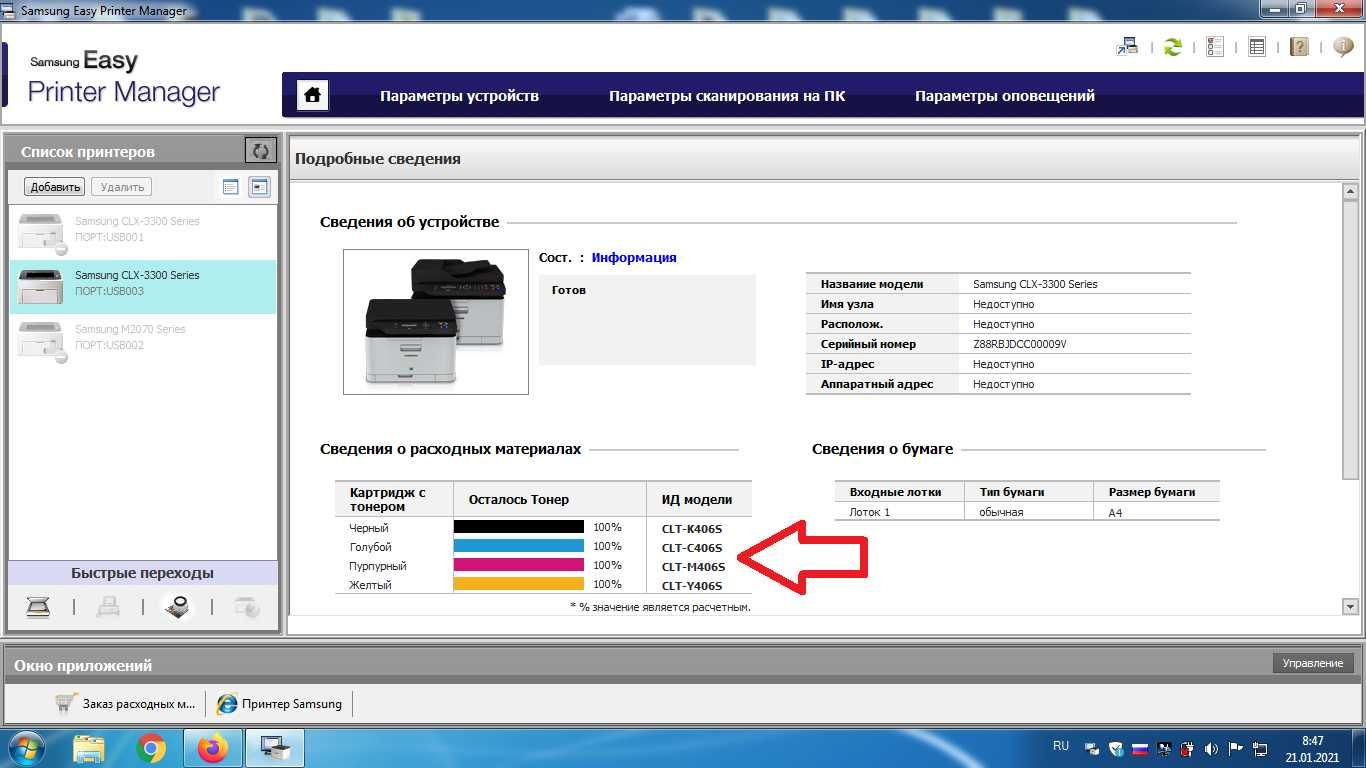Open the toner supplies quick link icon

[178, 606]
